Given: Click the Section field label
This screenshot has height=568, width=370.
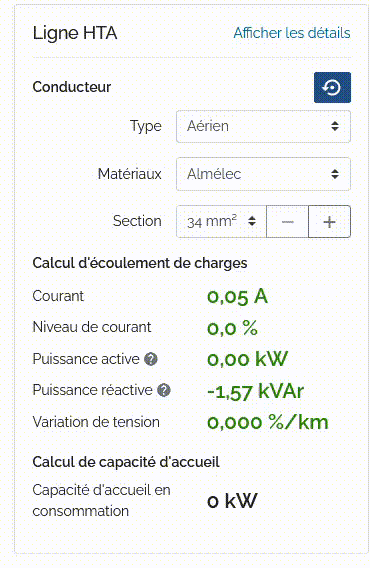Looking at the screenshot, I should [137, 221].
